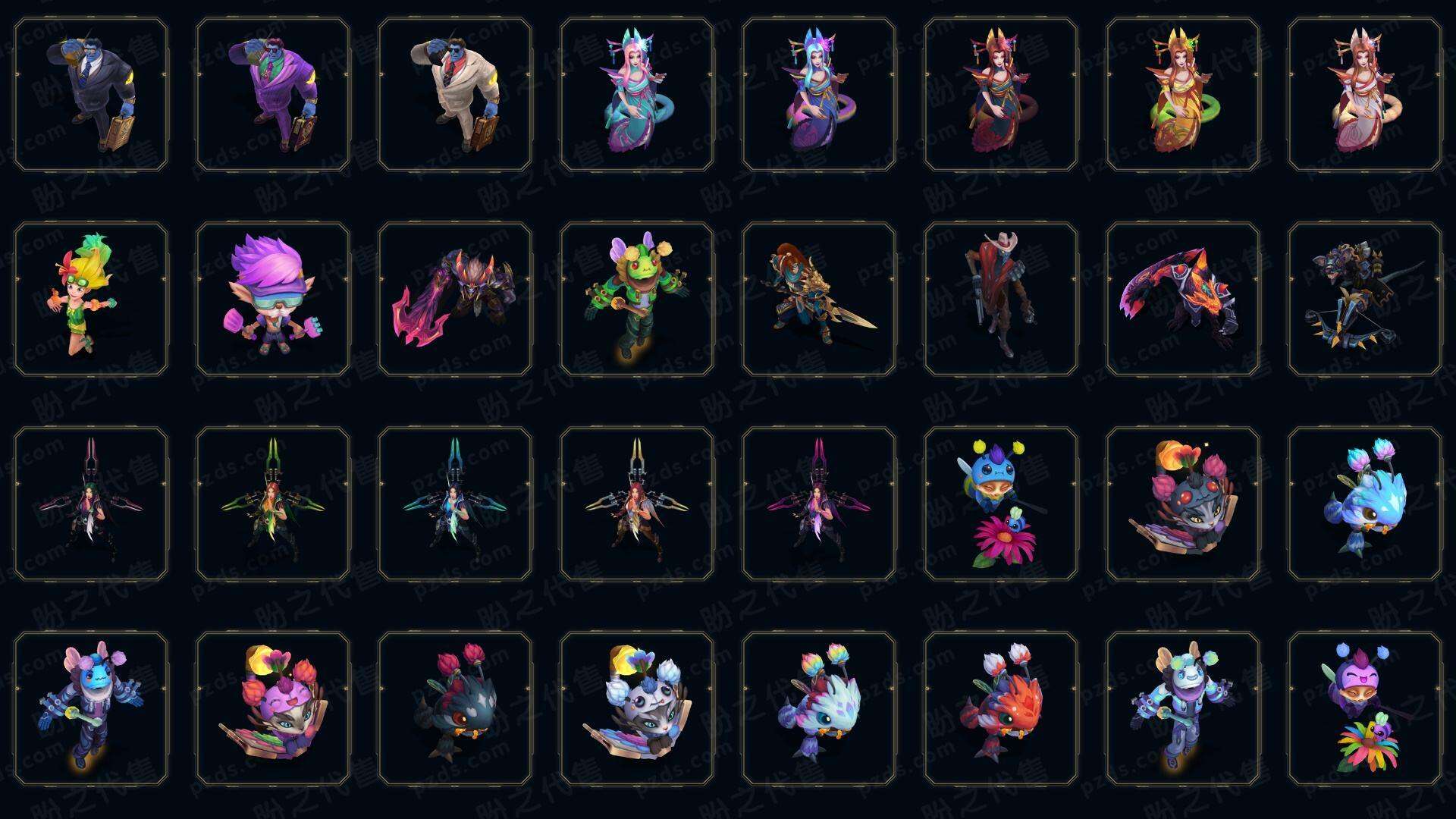Select the purple bee Teemo with rainbow flower
The width and height of the screenshot is (1456, 819).
1365,708
